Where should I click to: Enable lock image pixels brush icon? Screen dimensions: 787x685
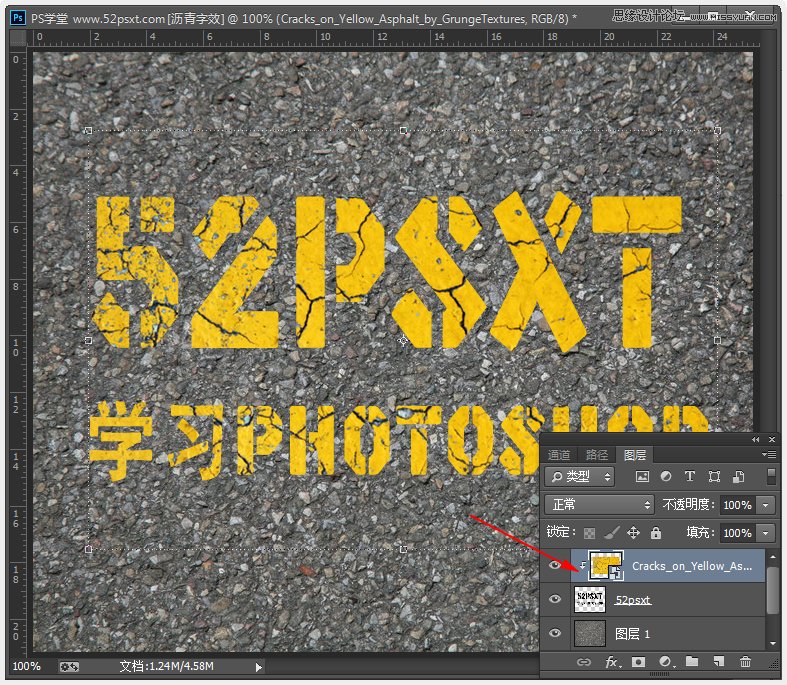tap(611, 532)
